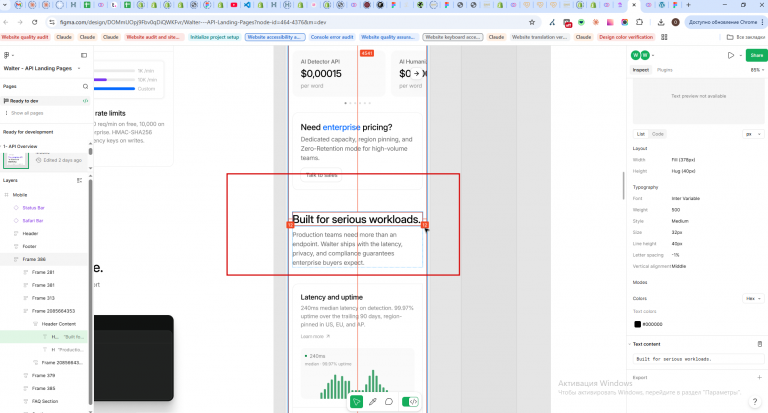Image resolution: width=768 pixels, height=413 pixels.
Task: Start prototype presentation with play icon
Action: [730, 55]
